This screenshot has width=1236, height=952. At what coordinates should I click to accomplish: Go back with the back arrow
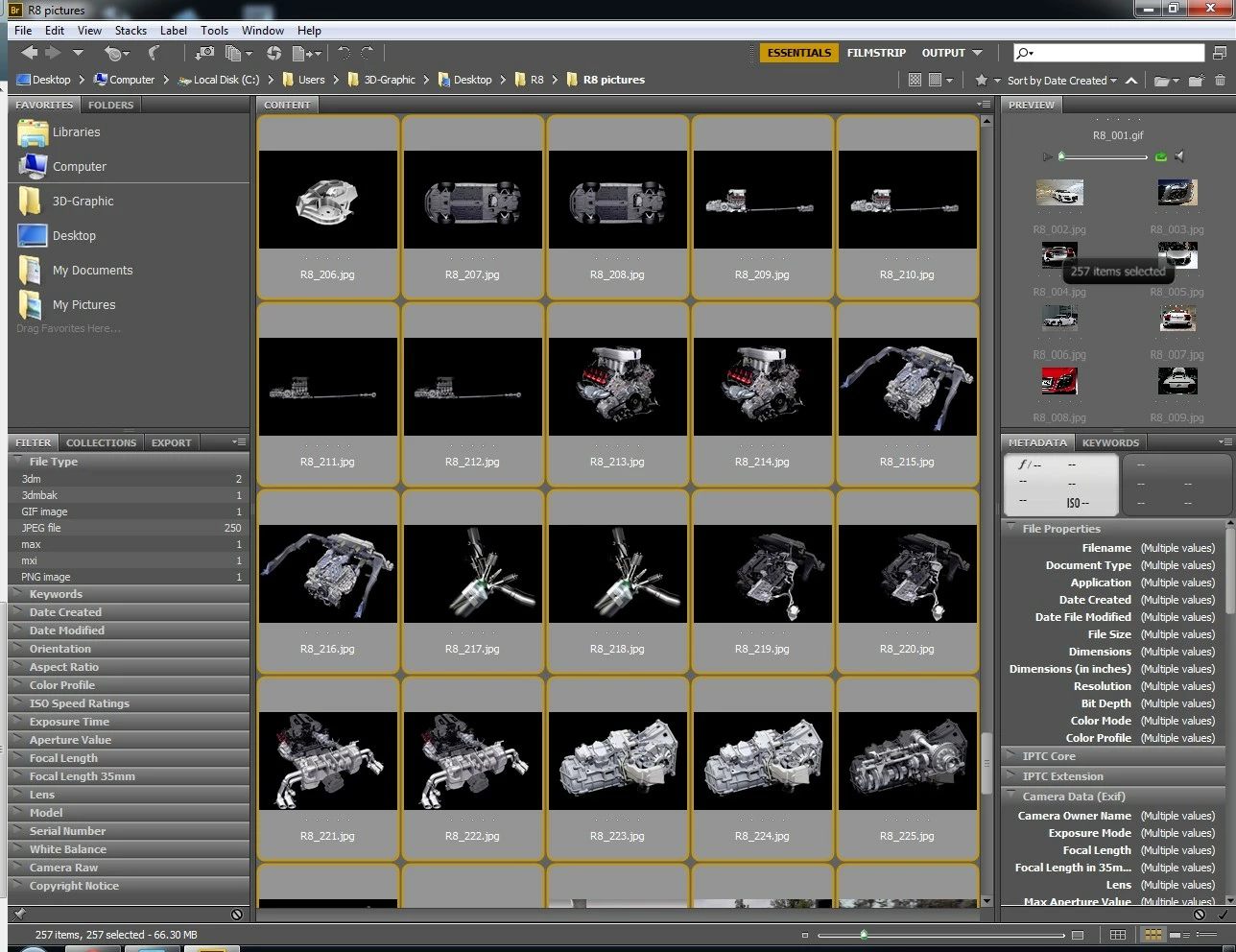[x=30, y=53]
